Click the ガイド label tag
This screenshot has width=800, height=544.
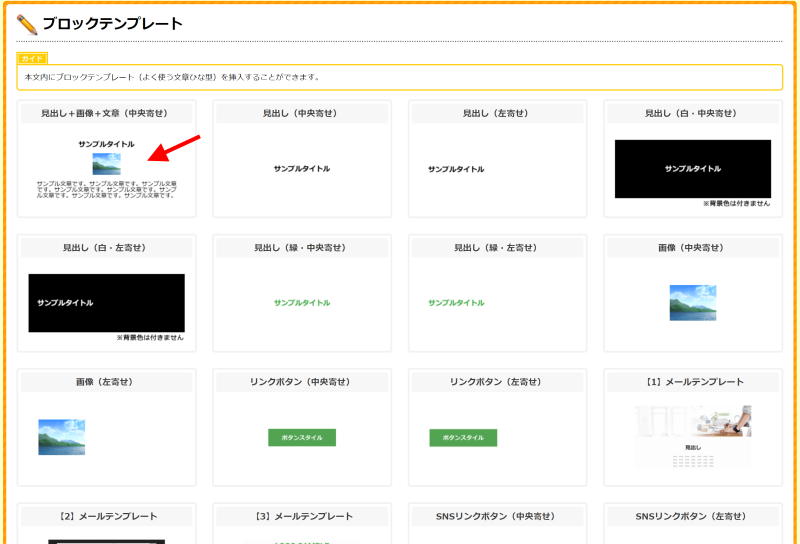click(32, 58)
